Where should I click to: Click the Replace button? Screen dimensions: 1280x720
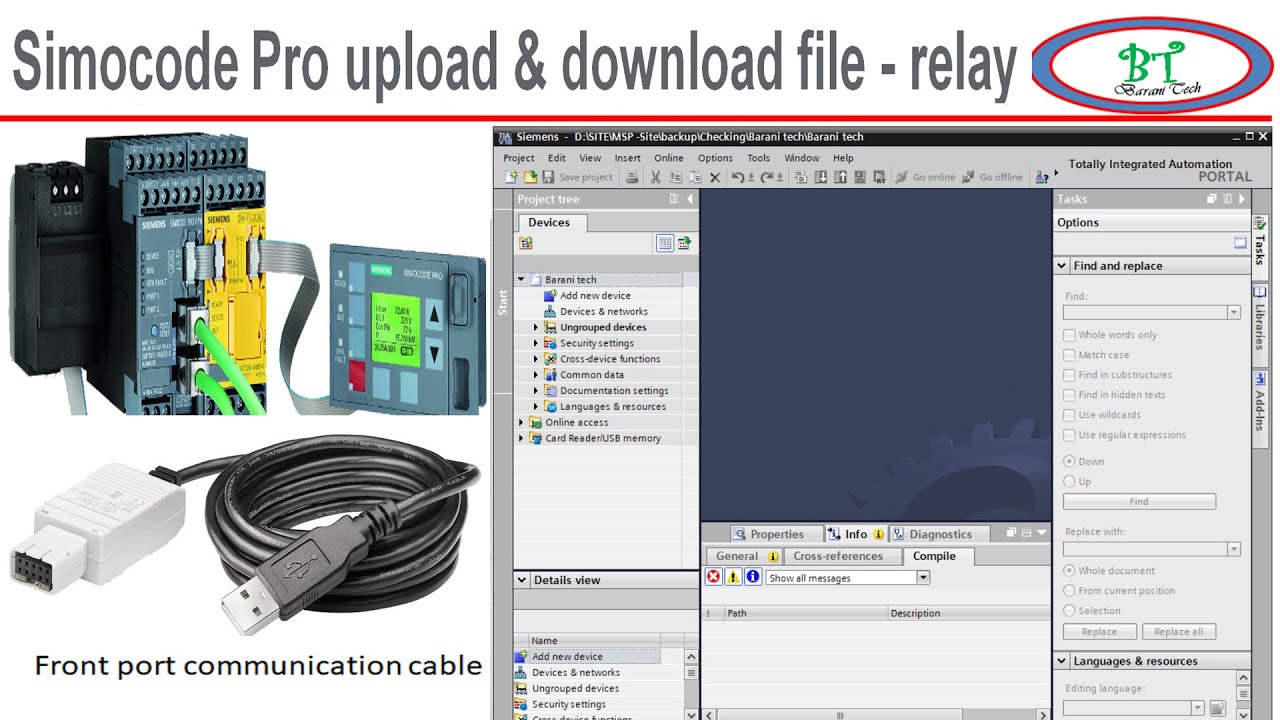tap(1099, 632)
